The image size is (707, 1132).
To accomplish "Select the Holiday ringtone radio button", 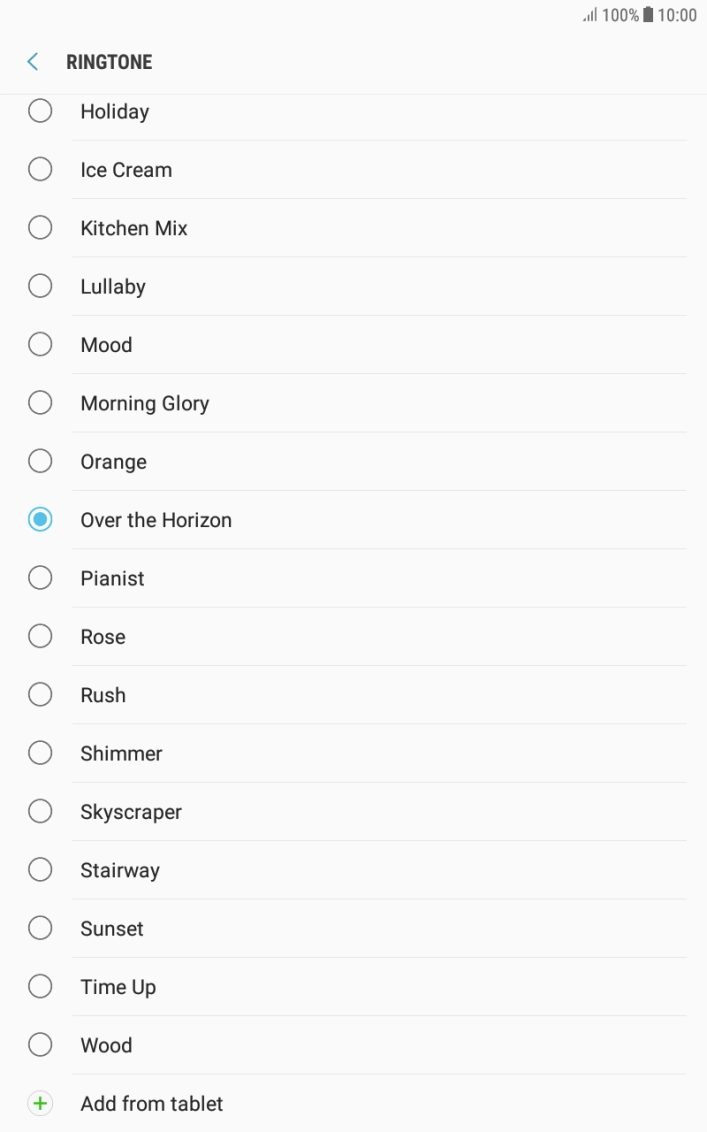I will (40, 111).
